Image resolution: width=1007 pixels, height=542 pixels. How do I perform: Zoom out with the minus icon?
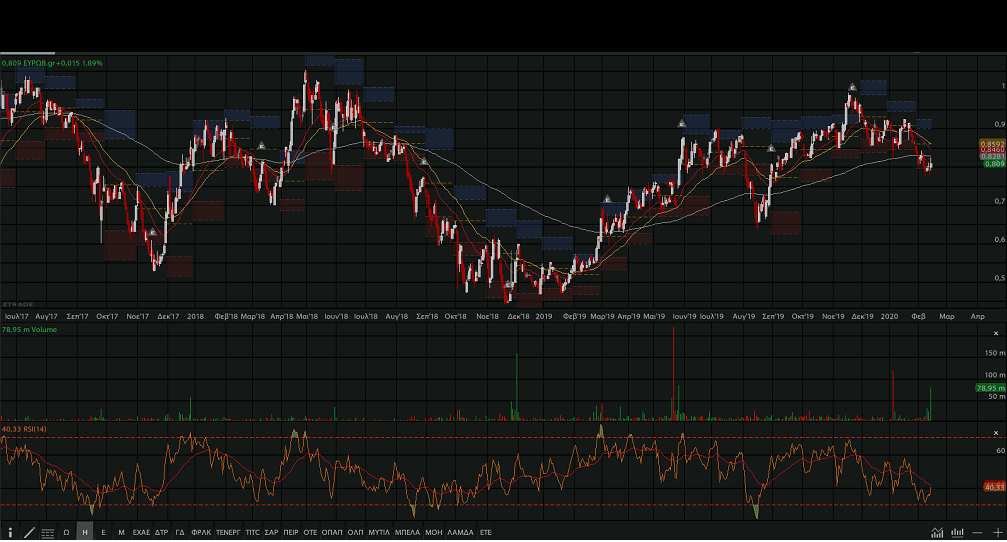pyautogui.click(x=977, y=532)
